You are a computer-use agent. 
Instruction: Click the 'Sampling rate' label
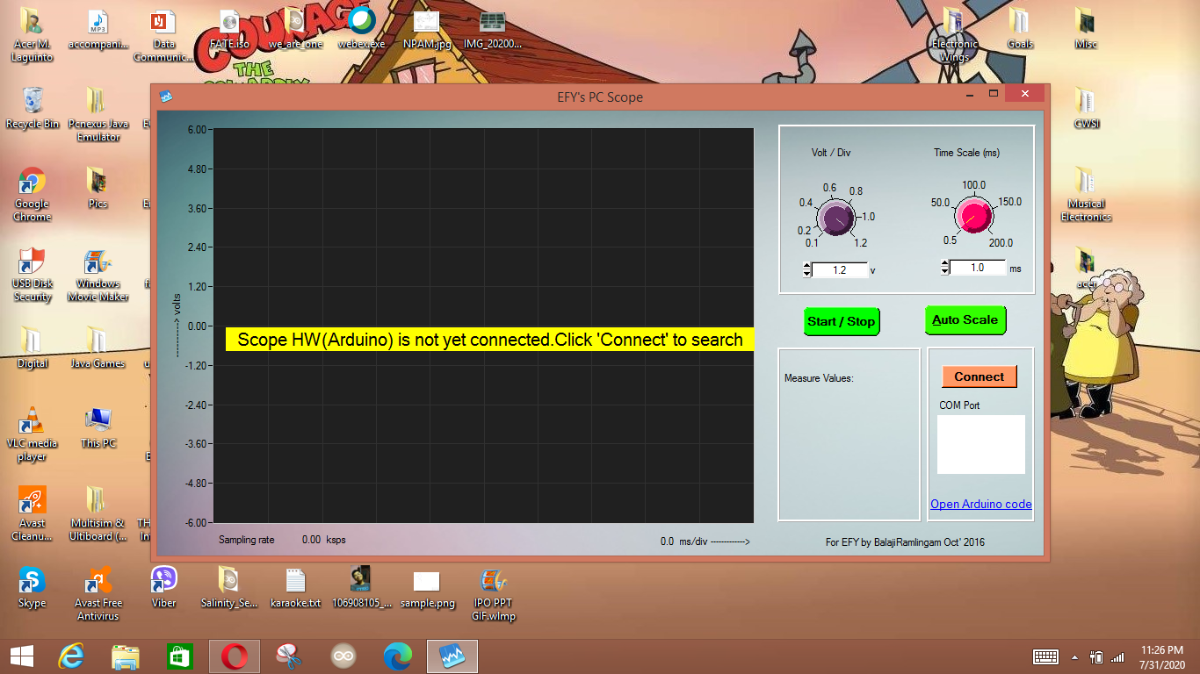pos(246,539)
